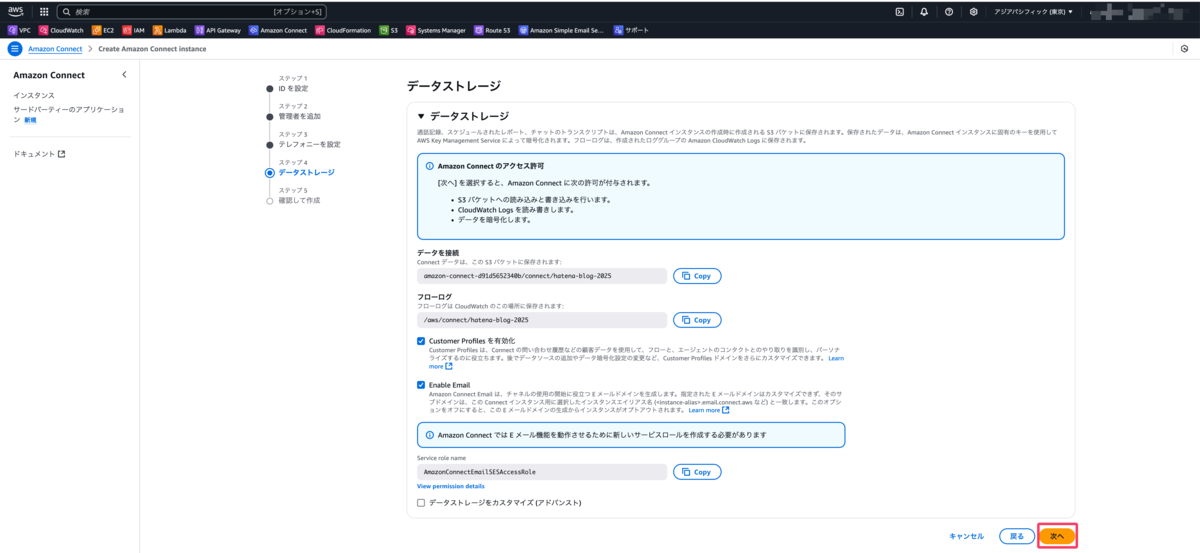1200x553 pixels.
Task: Click the orange 次へ button
Action: click(1057, 536)
